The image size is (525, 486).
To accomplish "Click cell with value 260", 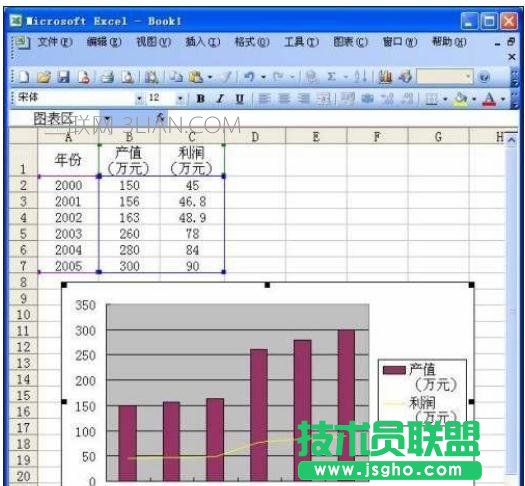I will [x=130, y=234].
